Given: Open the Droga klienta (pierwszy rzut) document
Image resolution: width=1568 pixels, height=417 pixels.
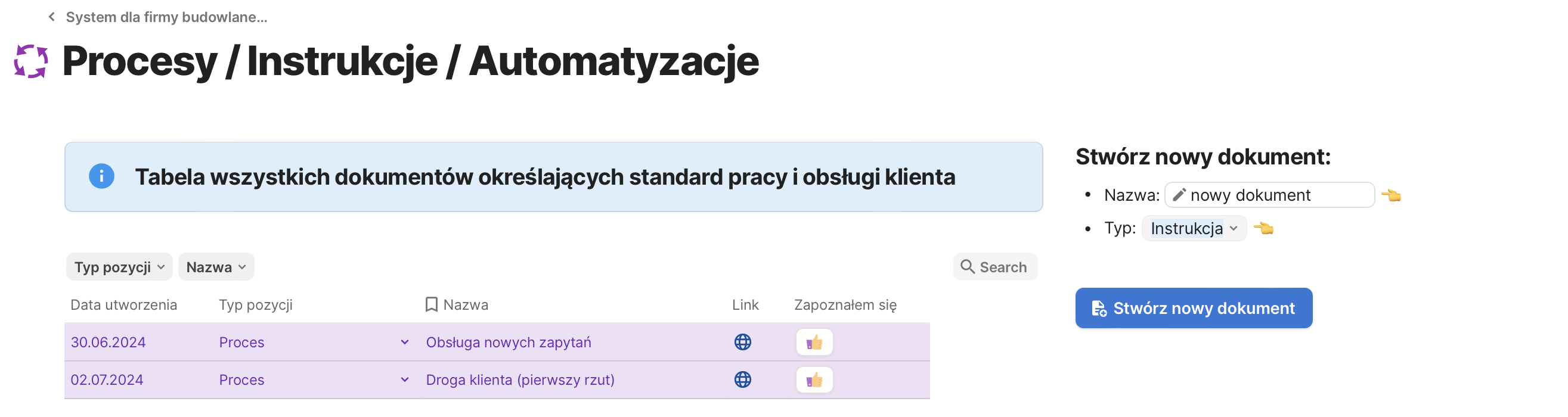Looking at the screenshot, I should pyautogui.click(x=520, y=380).
